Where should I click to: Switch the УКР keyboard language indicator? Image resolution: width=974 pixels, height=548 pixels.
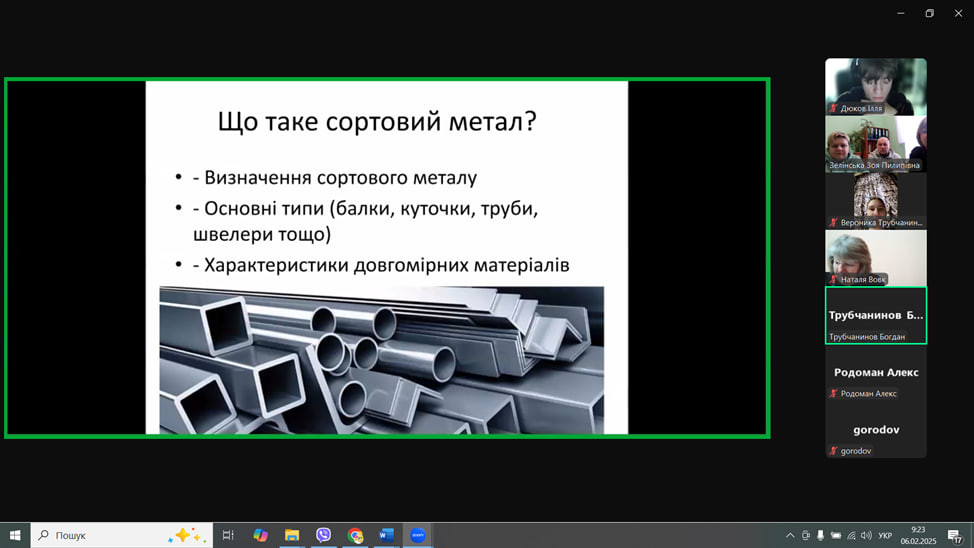(885, 535)
